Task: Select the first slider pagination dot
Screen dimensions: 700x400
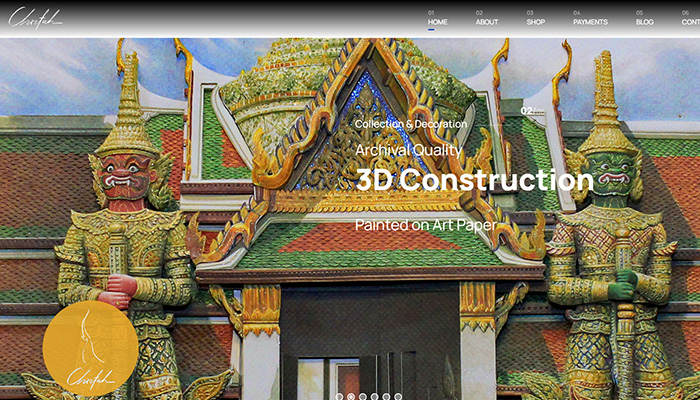Action: coord(339,397)
